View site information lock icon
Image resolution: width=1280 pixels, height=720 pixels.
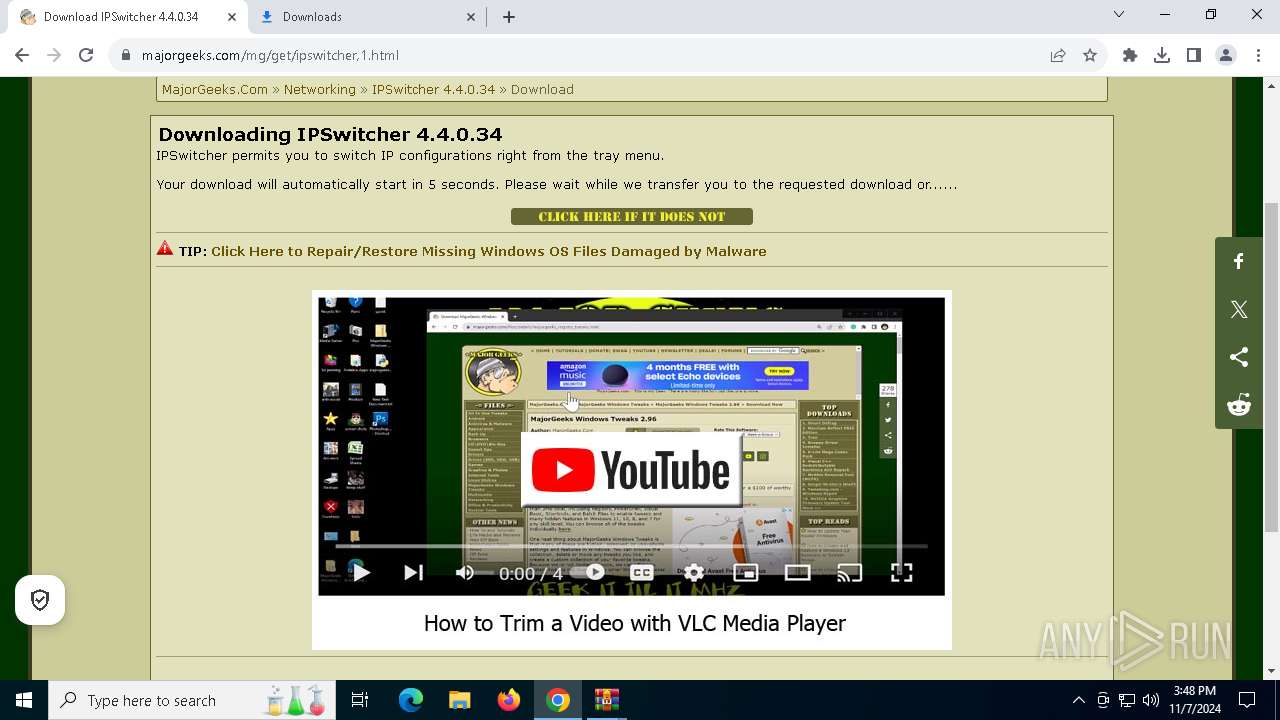pyautogui.click(x=126, y=55)
